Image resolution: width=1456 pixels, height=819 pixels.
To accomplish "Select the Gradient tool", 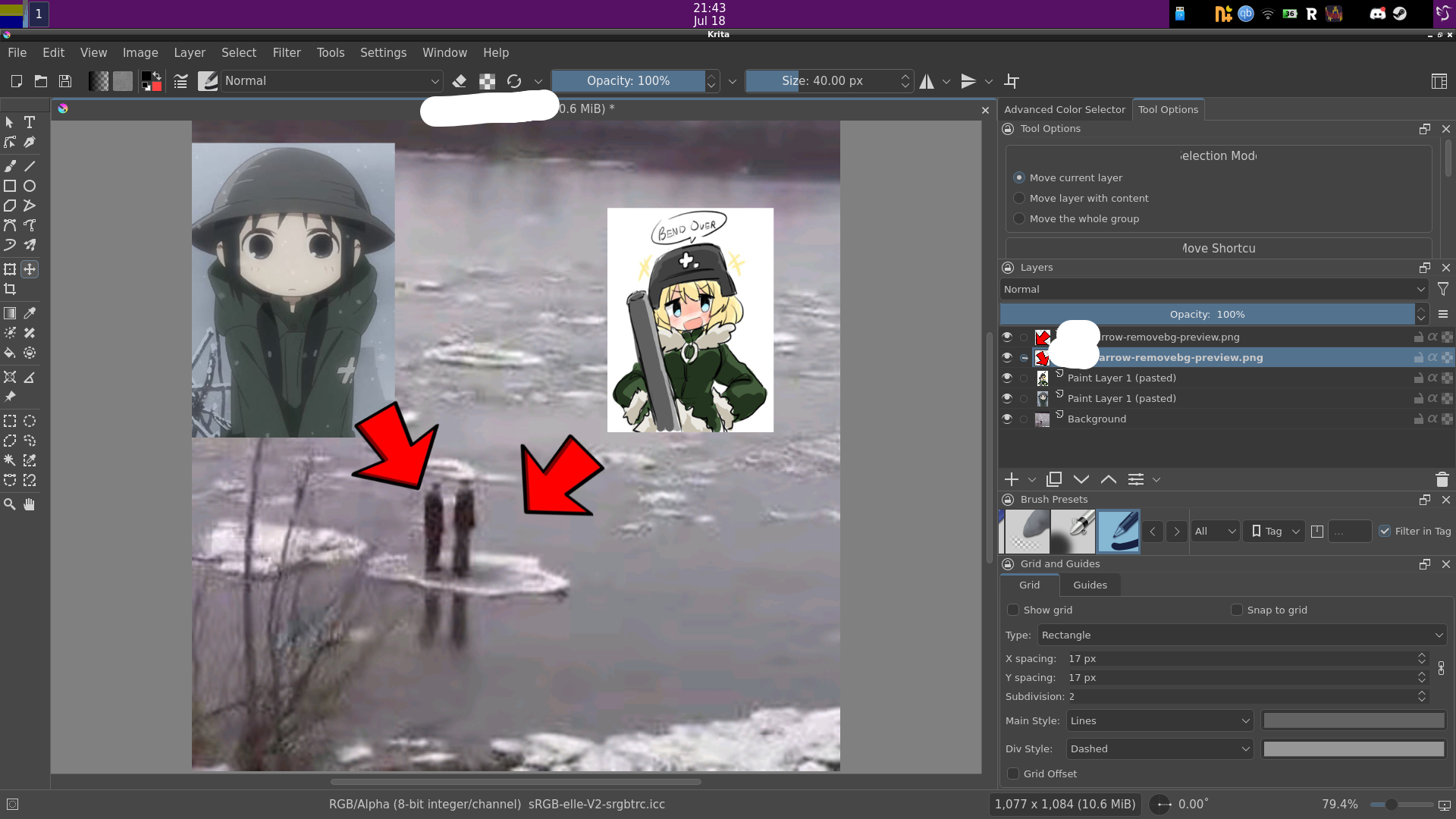I will [10, 313].
